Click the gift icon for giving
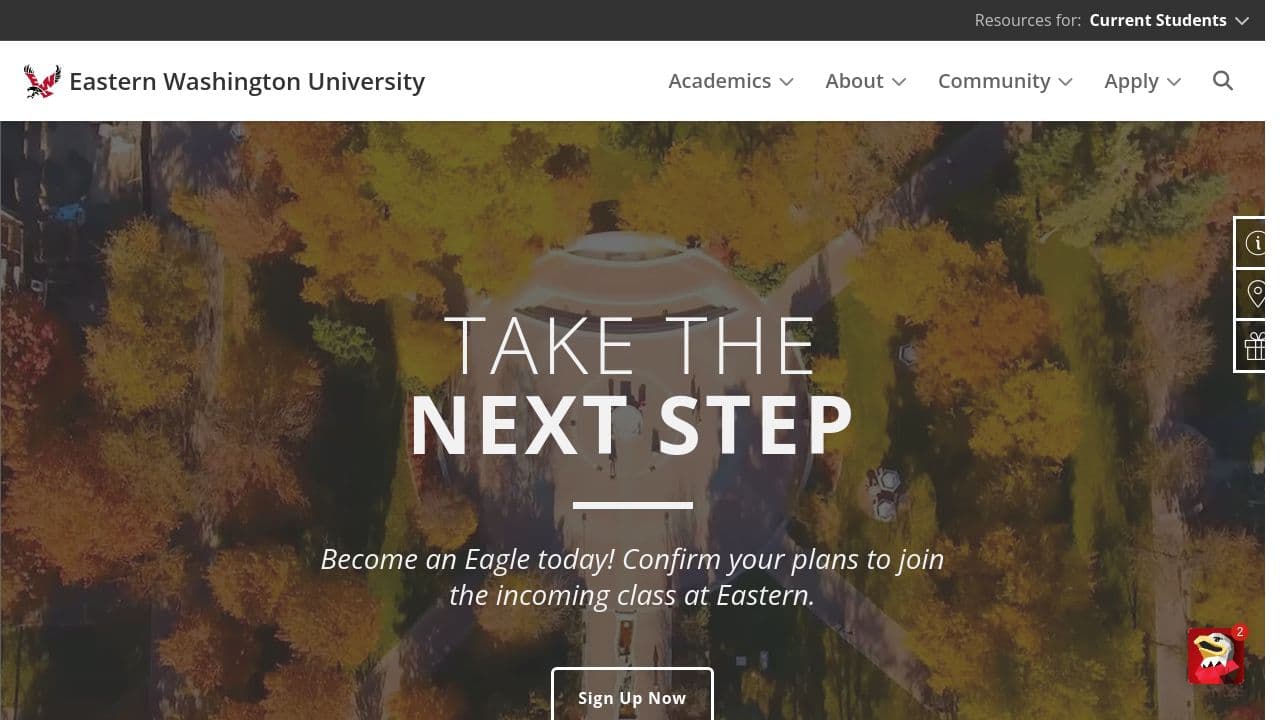Viewport: 1280px width, 720px height. coord(1257,345)
